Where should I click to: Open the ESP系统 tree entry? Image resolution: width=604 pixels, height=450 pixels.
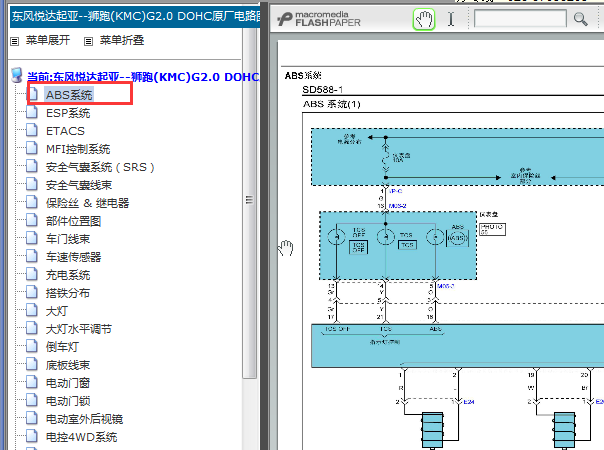click(x=68, y=113)
